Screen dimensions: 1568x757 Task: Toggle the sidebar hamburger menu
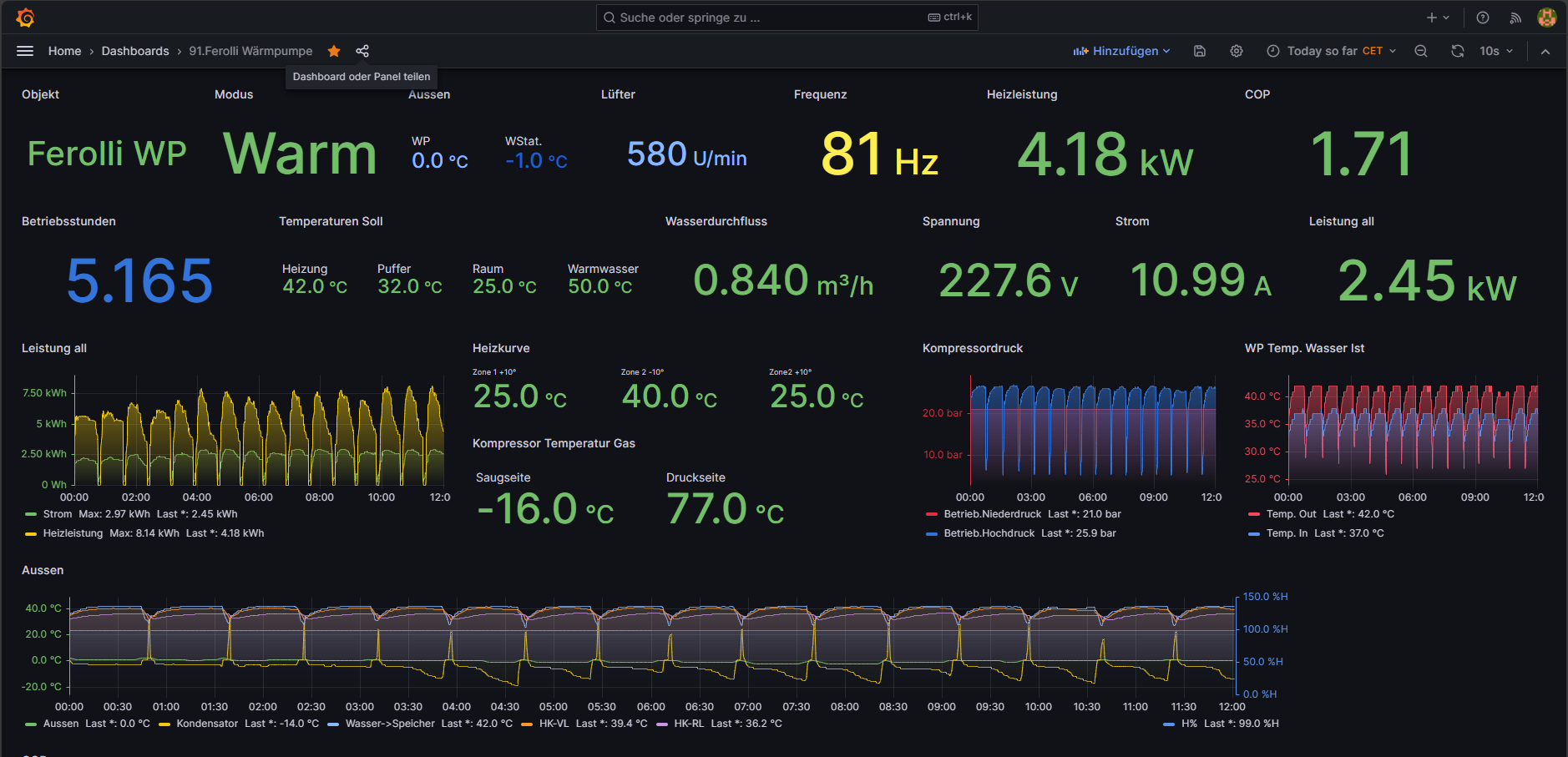tap(25, 51)
